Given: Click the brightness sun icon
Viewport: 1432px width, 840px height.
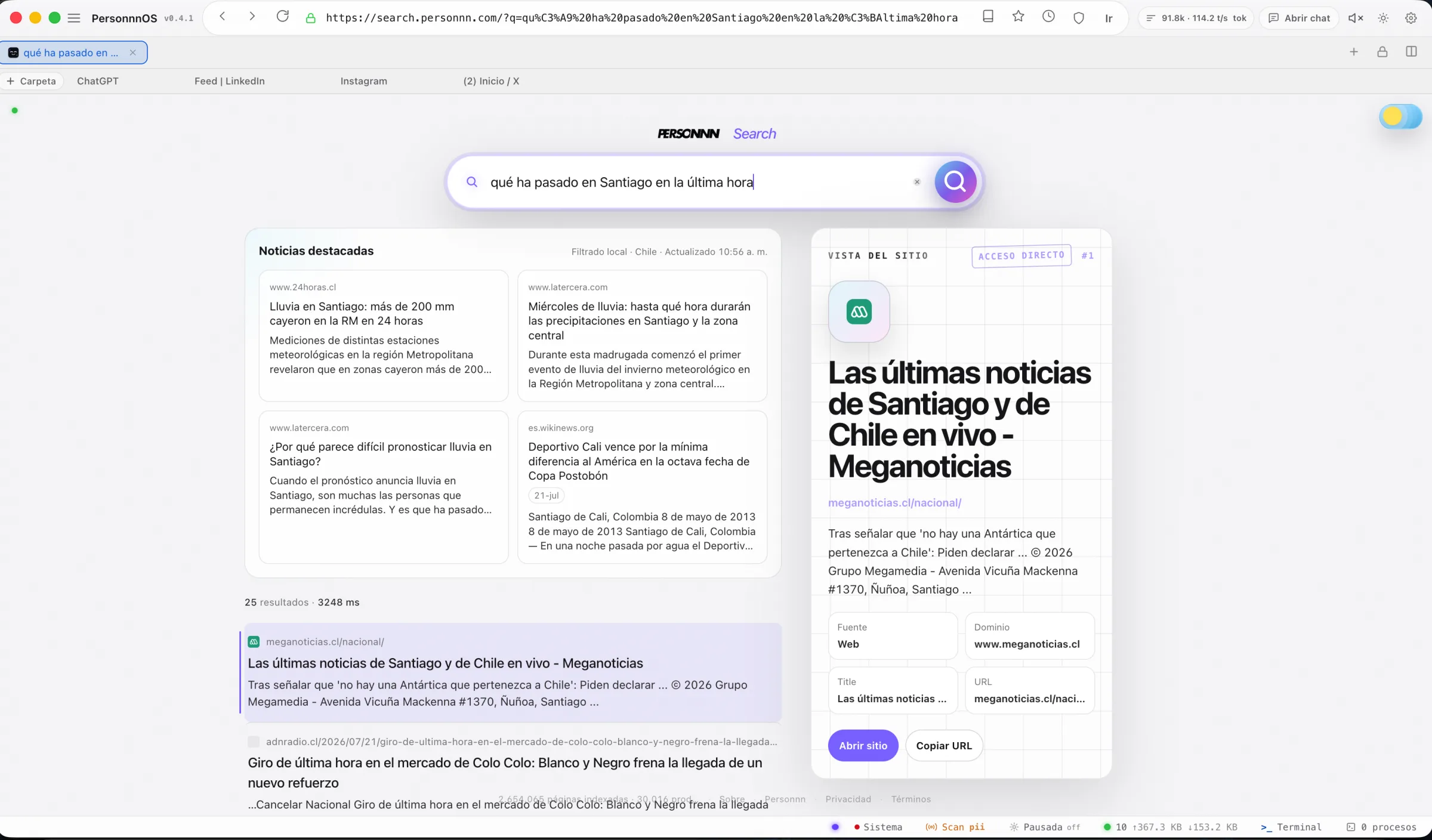Looking at the screenshot, I should (x=1383, y=18).
